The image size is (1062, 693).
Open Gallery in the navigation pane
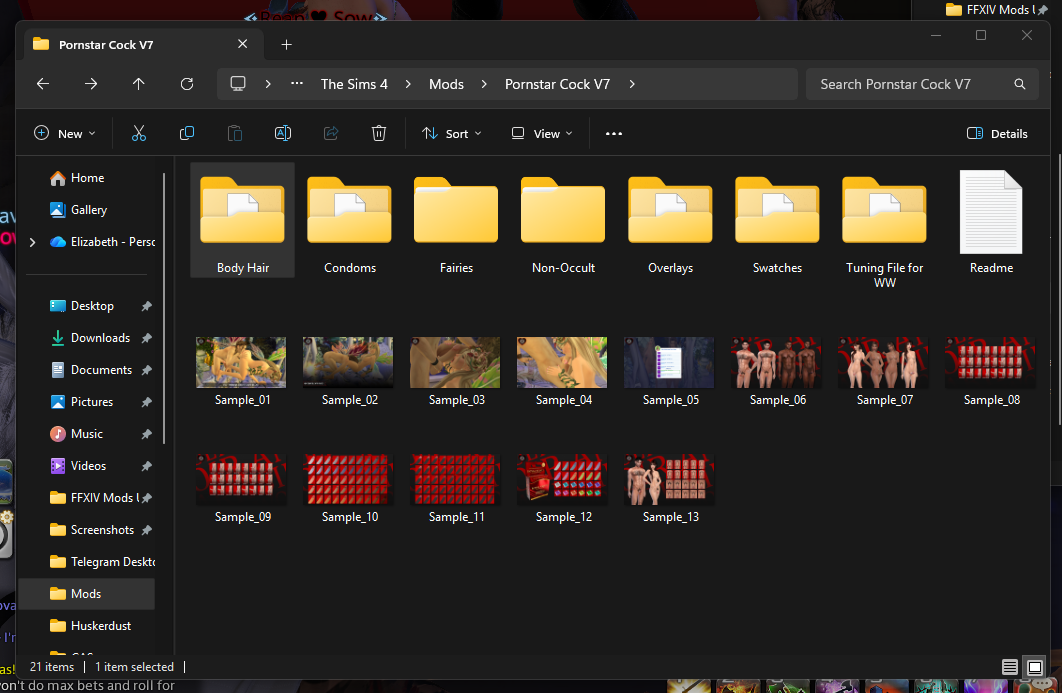click(x=87, y=210)
